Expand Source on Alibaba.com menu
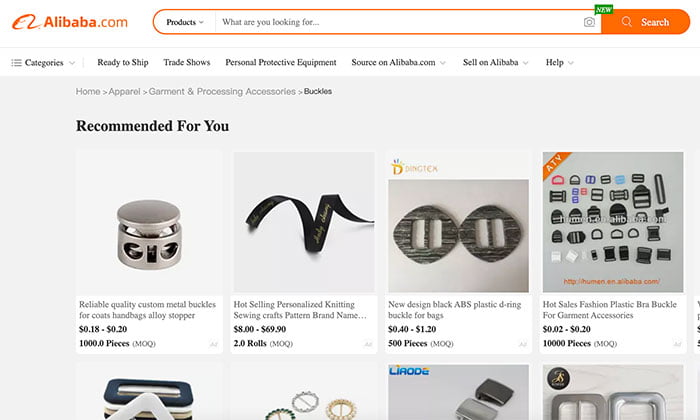700x420 pixels. click(x=398, y=62)
